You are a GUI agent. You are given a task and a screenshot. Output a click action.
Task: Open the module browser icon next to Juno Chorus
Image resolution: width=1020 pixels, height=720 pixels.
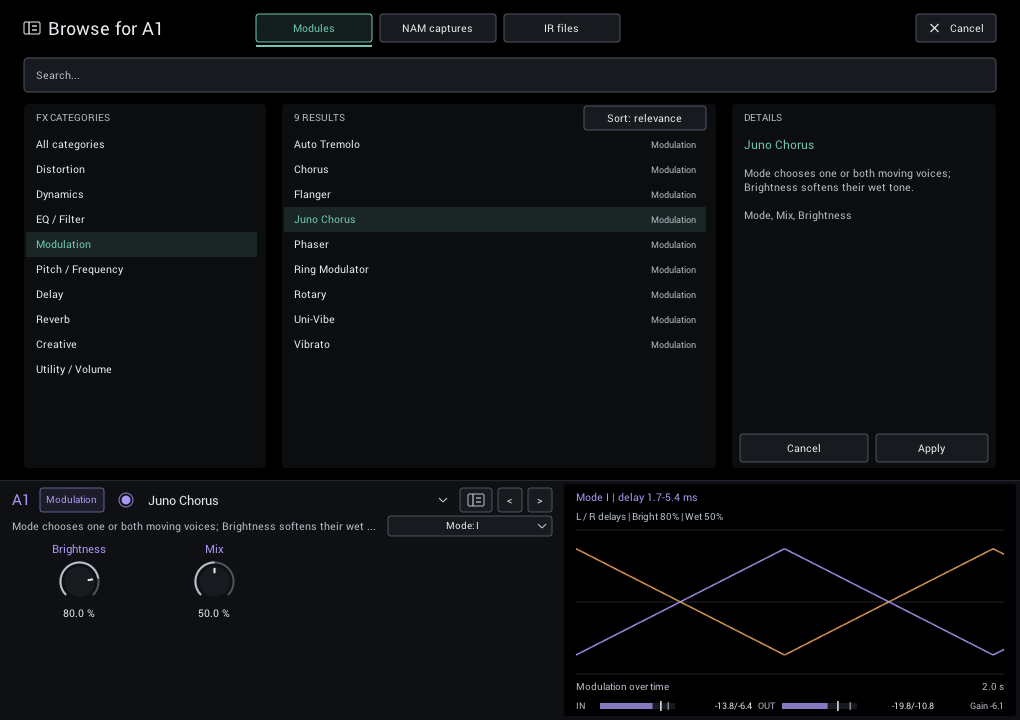pyautogui.click(x=476, y=500)
